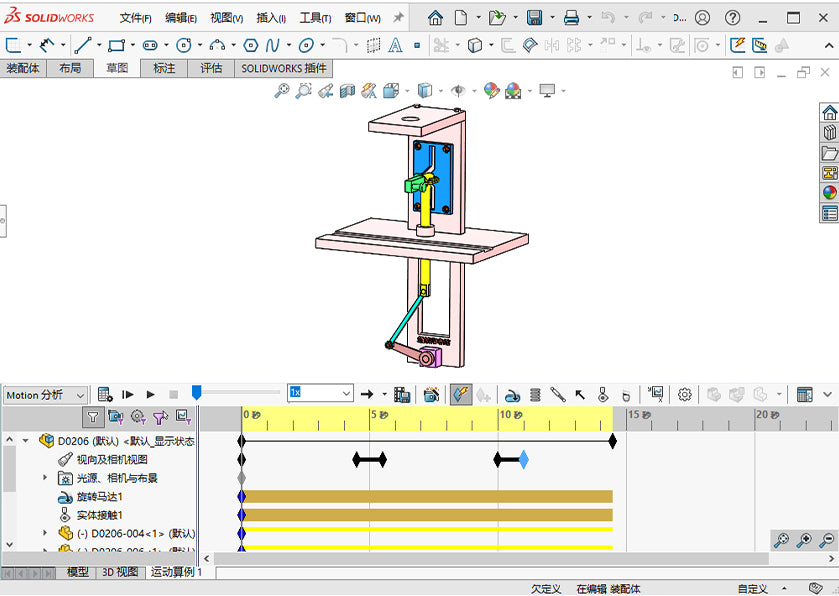This screenshot has width=839, height=596.
Task: Click the playback time slider handle
Action: [196, 393]
